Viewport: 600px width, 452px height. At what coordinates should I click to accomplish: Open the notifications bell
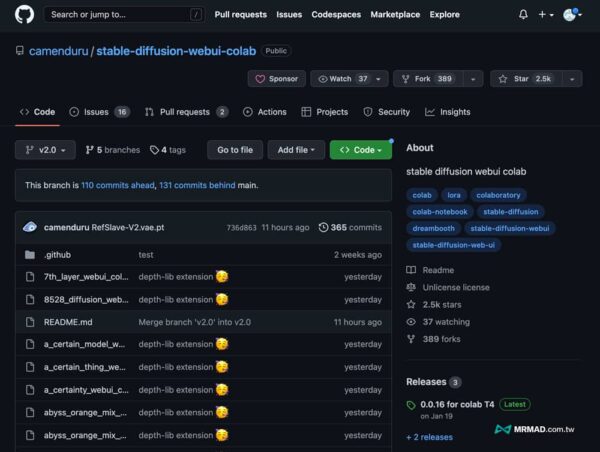pyautogui.click(x=523, y=15)
